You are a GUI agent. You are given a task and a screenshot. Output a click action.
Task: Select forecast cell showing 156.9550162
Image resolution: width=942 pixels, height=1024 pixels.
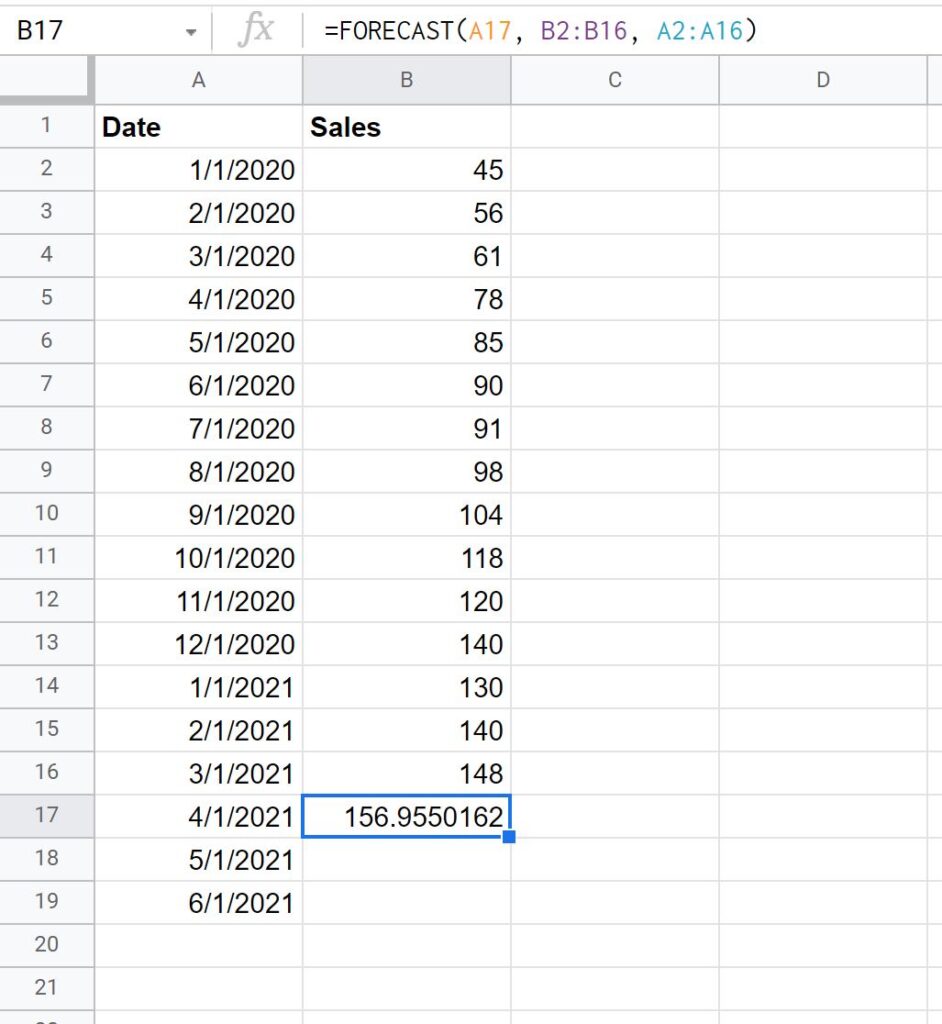click(x=406, y=816)
